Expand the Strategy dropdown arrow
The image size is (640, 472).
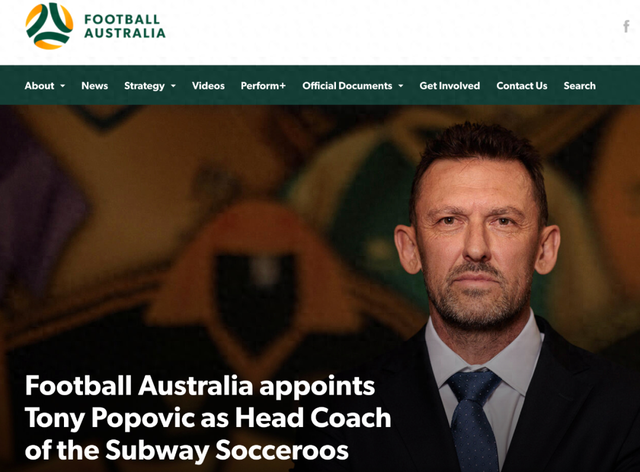(173, 86)
